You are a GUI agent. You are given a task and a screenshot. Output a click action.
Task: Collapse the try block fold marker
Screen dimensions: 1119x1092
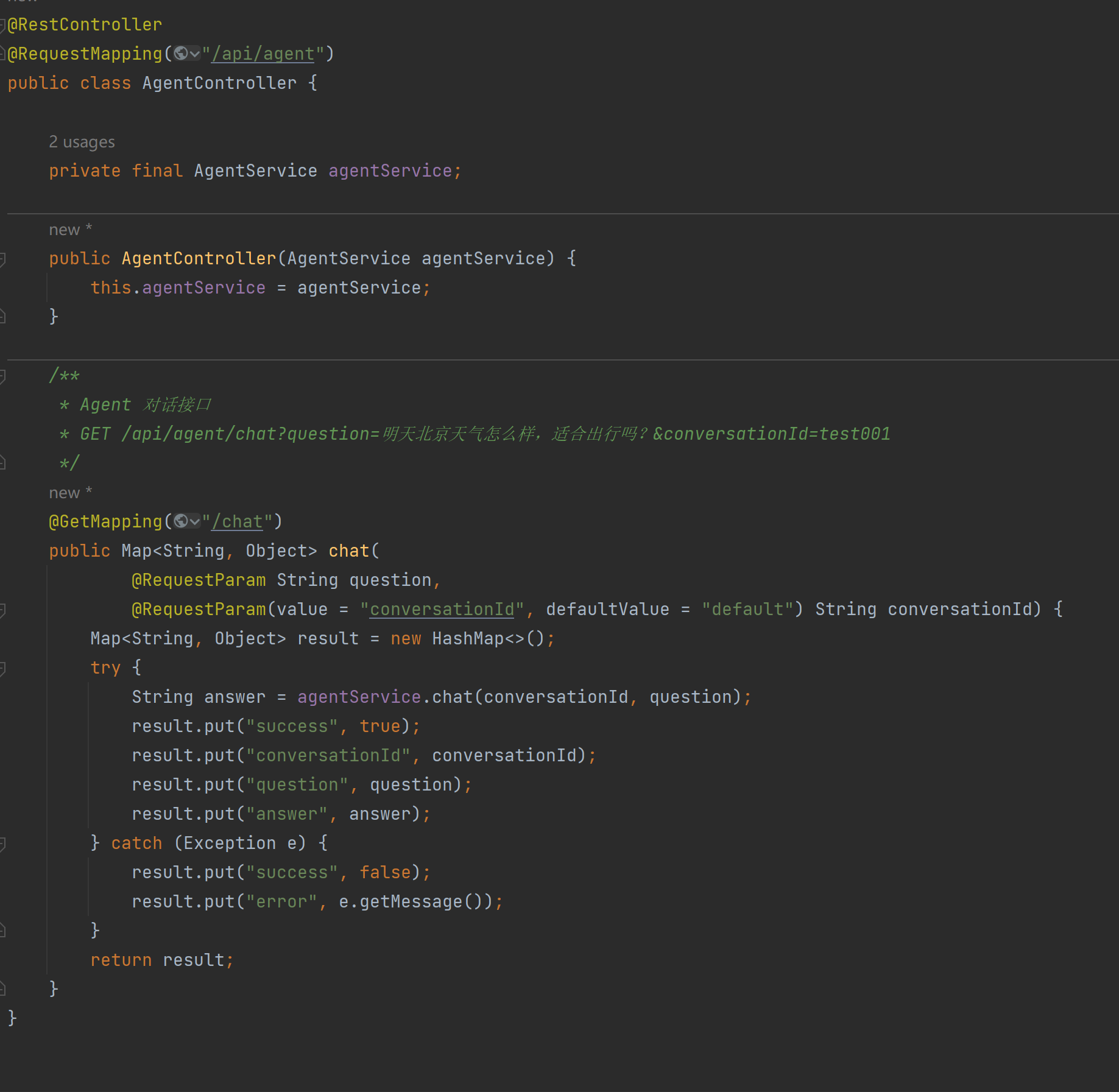pyautogui.click(x=2, y=668)
